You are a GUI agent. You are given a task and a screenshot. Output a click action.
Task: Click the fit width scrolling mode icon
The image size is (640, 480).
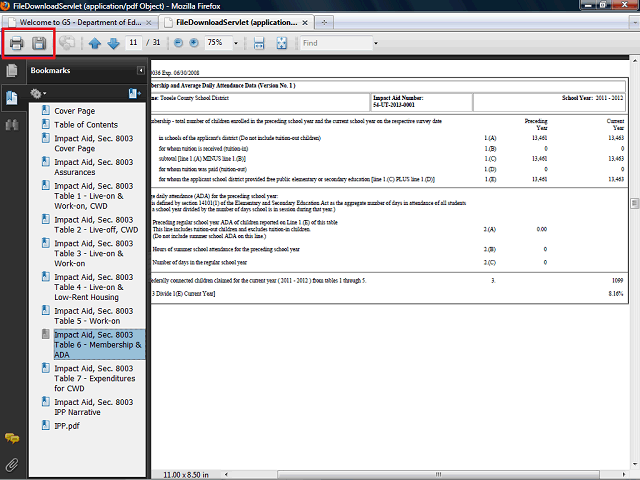(x=259, y=44)
